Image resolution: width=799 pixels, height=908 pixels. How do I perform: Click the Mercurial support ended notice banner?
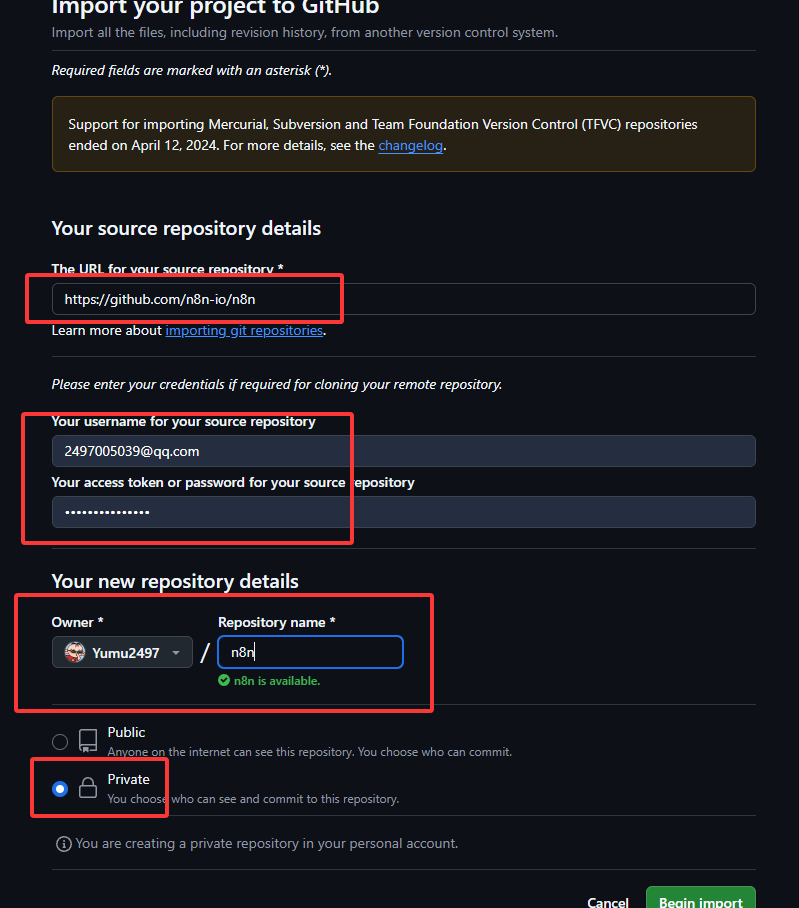[x=403, y=135]
